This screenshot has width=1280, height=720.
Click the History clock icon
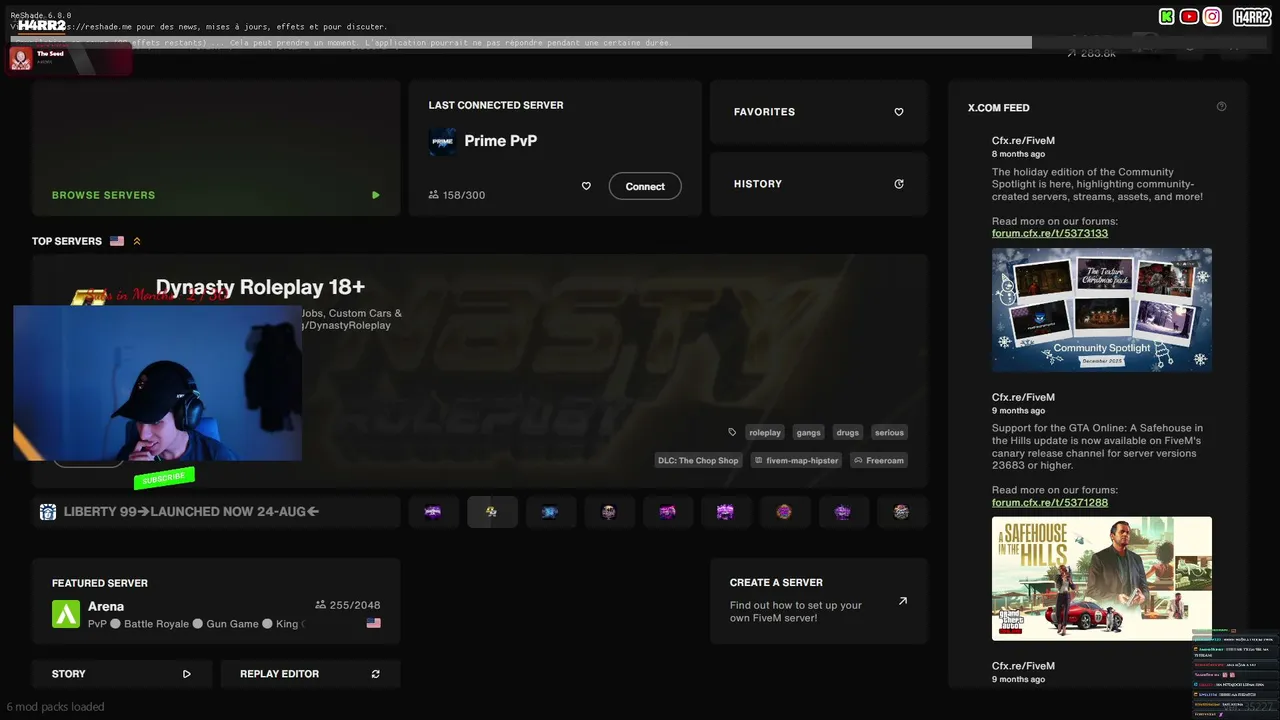point(899,184)
